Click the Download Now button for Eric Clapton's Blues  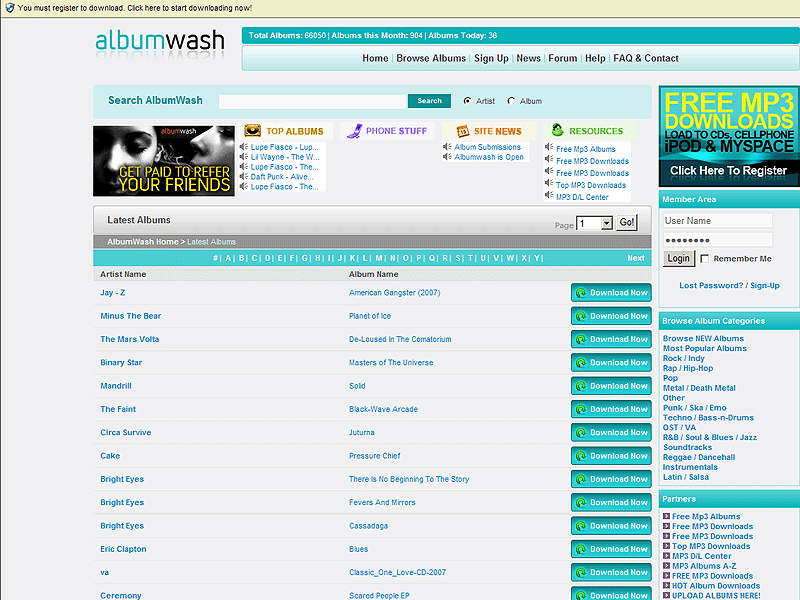(x=611, y=548)
